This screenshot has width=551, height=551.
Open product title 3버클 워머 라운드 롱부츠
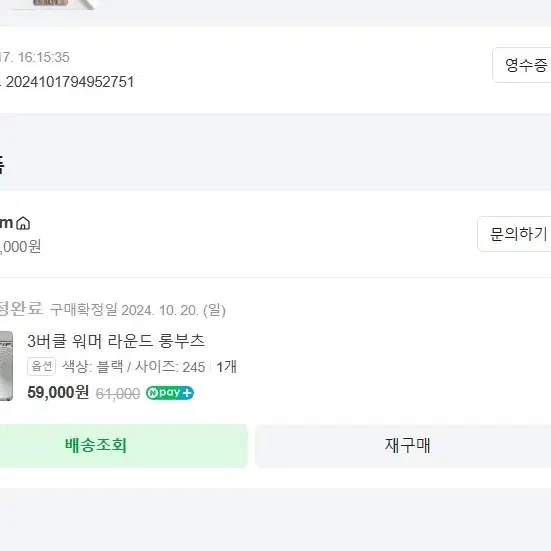[116, 341]
